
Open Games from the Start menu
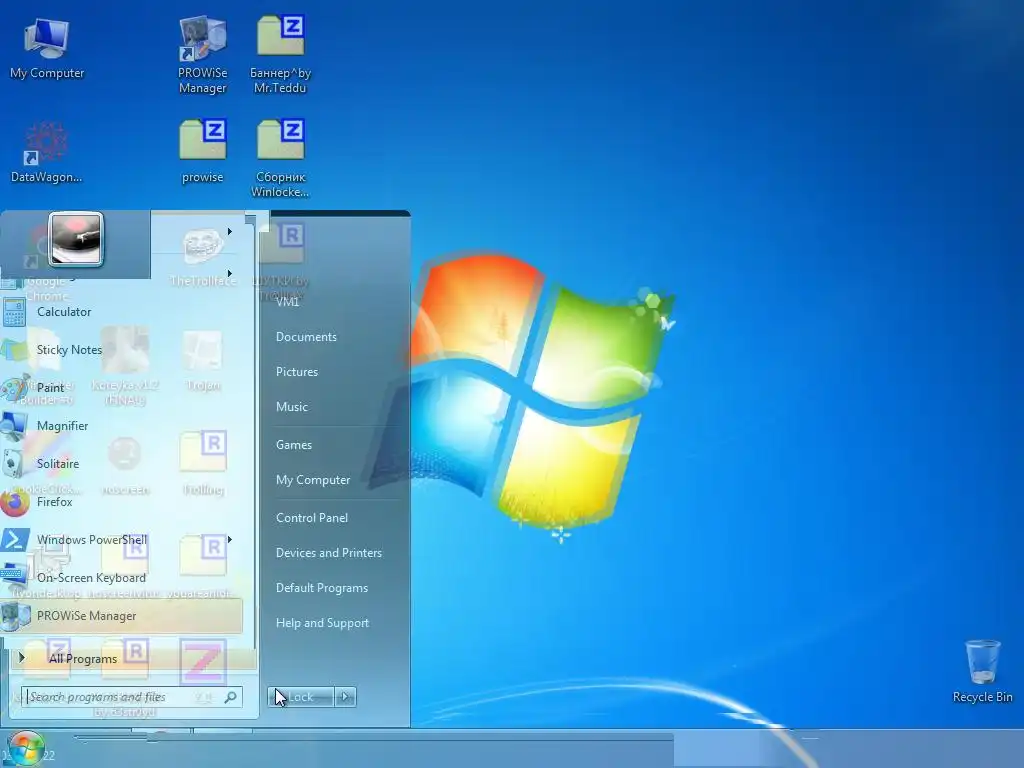(294, 445)
